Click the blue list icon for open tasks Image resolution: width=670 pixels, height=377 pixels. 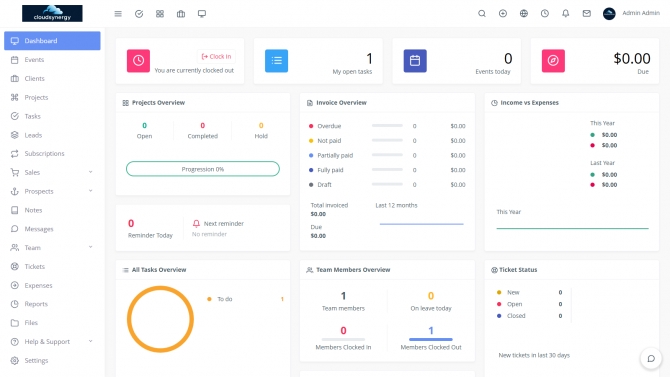click(276, 61)
